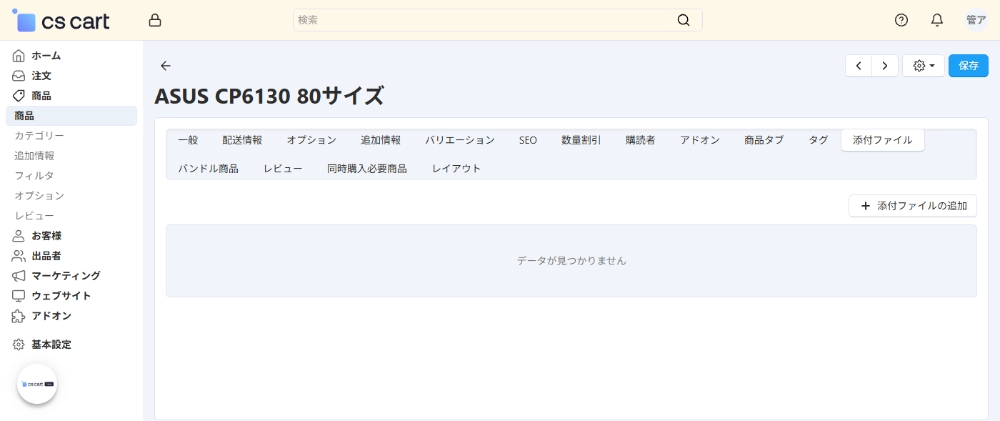1000x421 pixels.
Task: Expand the マーケティング sidebar menu
Action: (x=65, y=275)
